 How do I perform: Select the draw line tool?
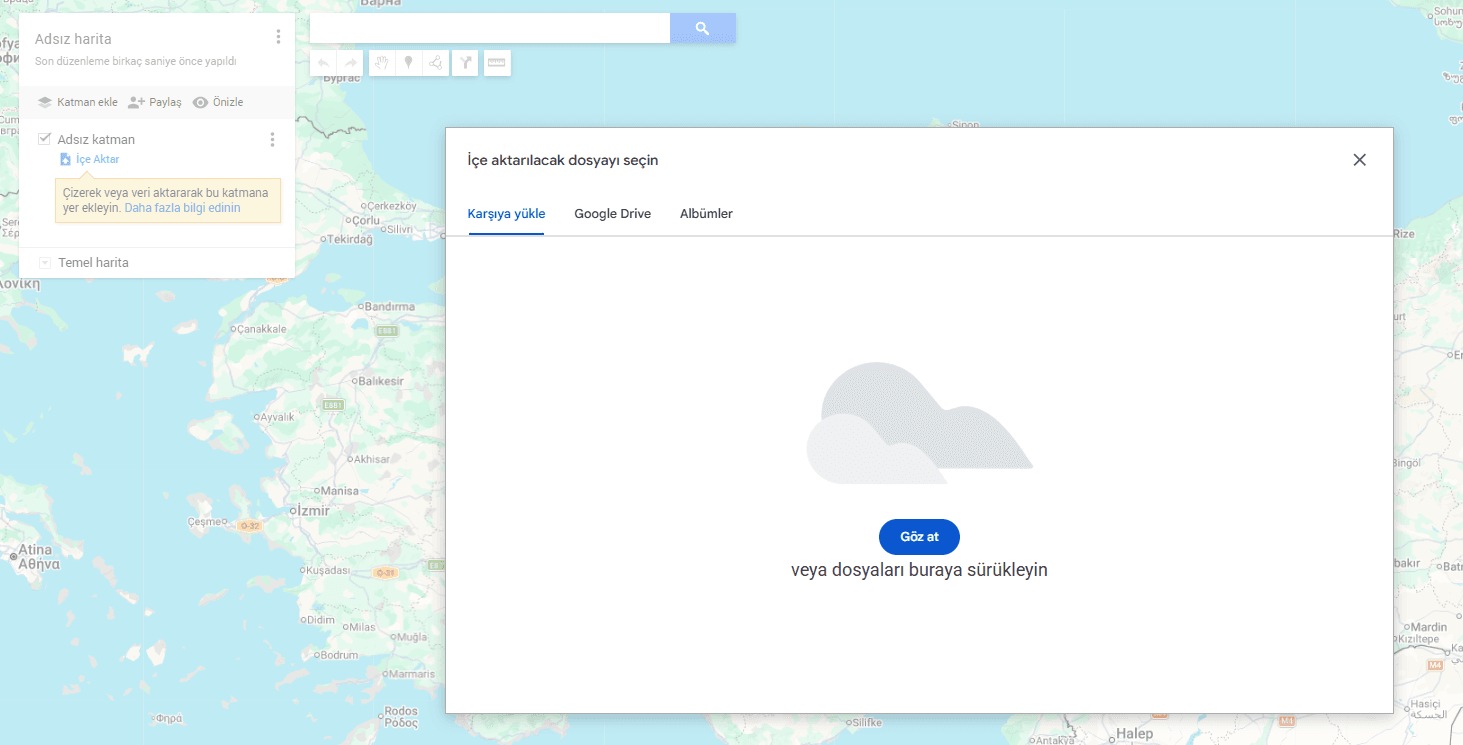pos(436,63)
